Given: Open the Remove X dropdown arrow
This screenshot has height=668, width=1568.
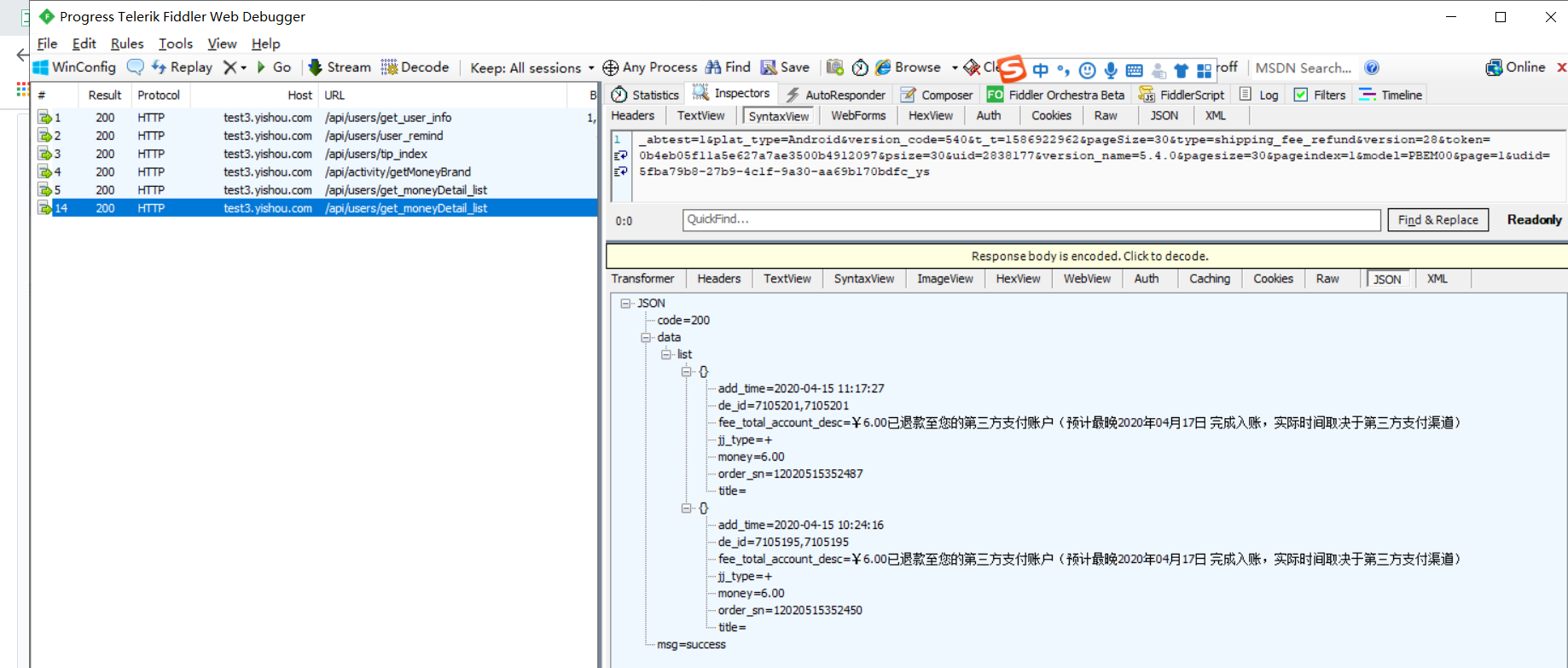Looking at the screenshot, I should click(244, 67).
